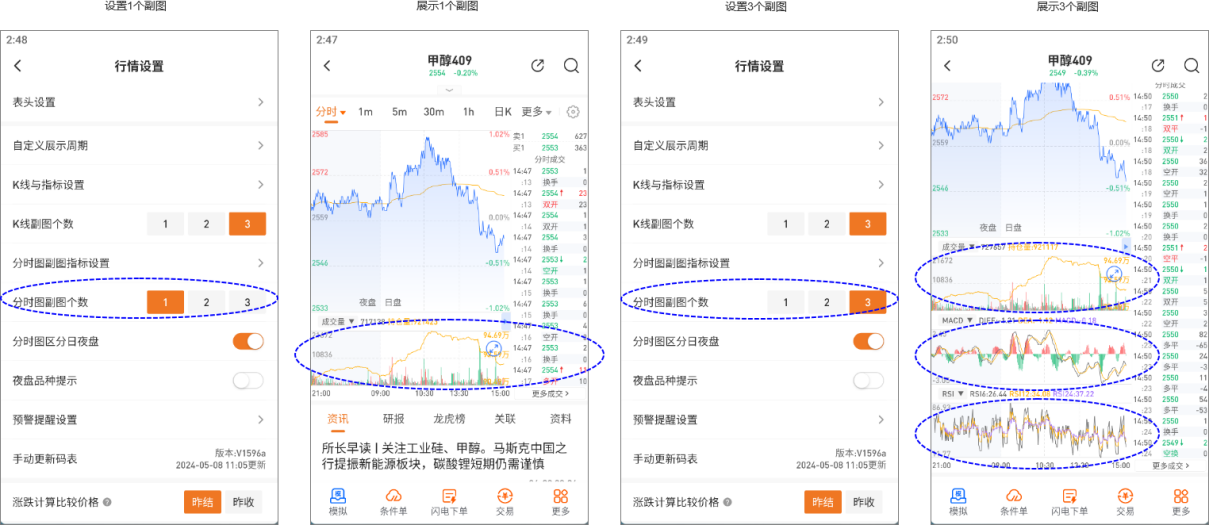Switch to 5m period tab

coord(399,112)
